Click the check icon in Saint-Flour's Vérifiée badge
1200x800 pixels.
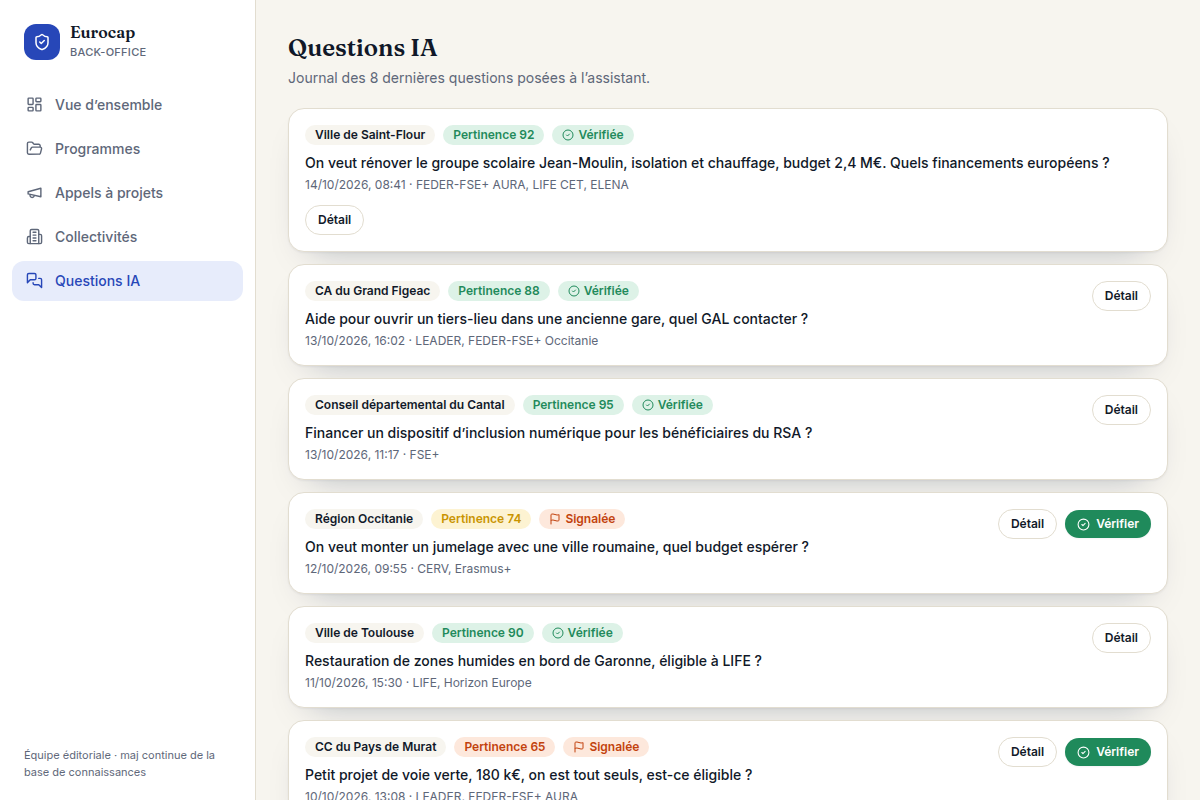568,135
